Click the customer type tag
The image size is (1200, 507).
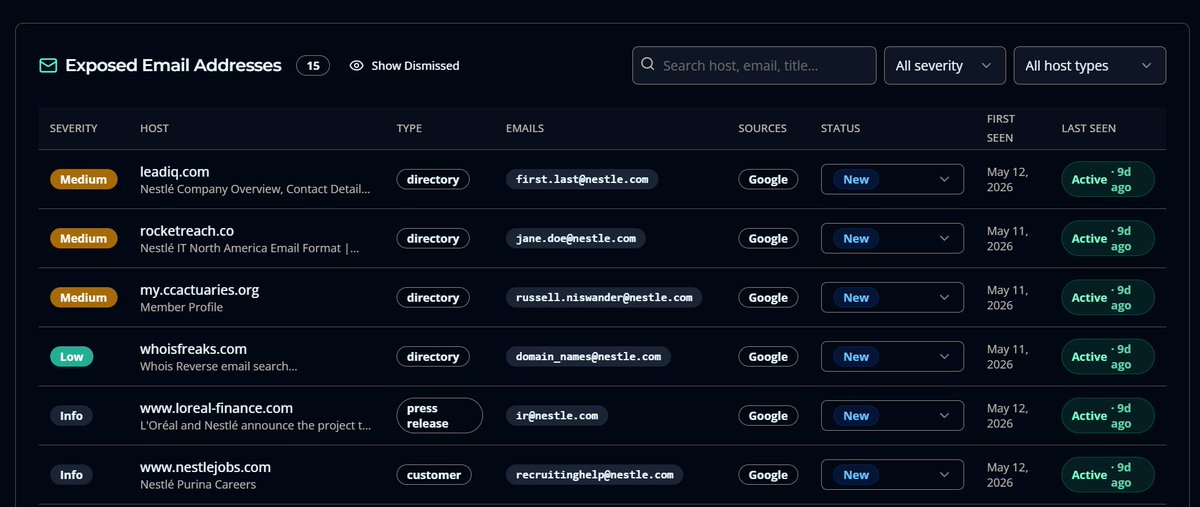click(434, 475)
